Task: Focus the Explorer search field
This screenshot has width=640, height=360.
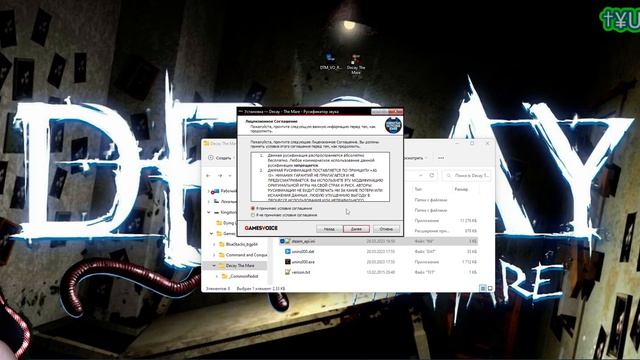Action: (x=467, y=175)
